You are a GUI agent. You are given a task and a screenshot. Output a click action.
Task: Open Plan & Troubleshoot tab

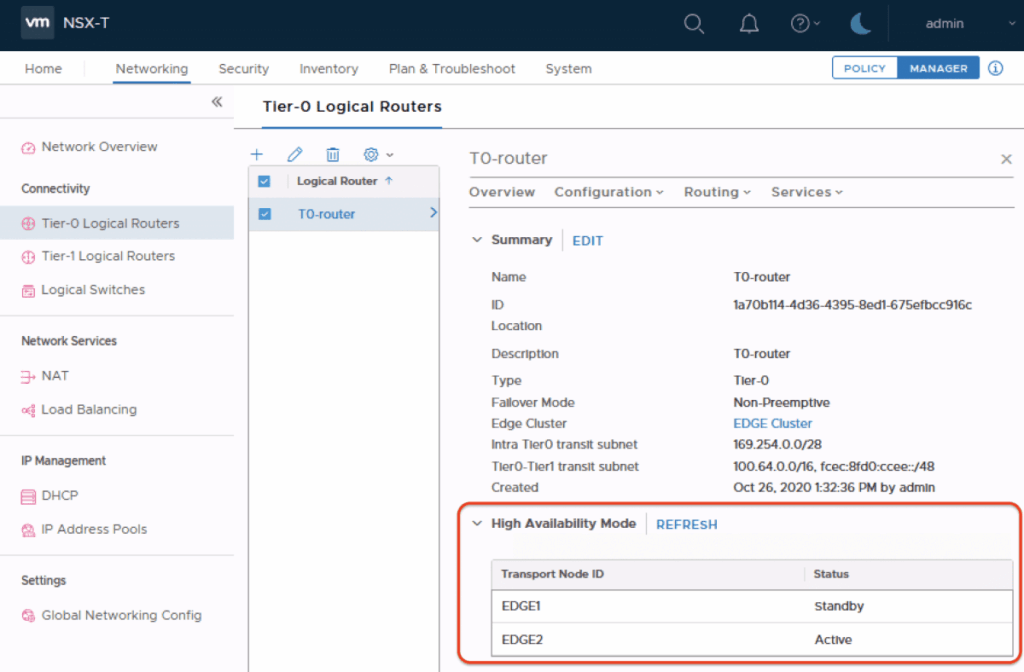(452, 69)
